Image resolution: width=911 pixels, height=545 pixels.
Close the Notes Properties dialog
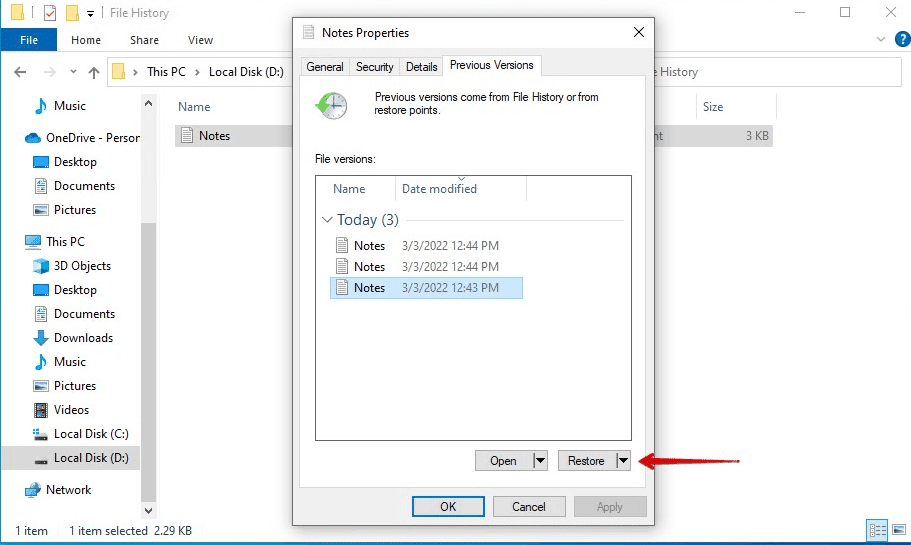pos(639,32)
